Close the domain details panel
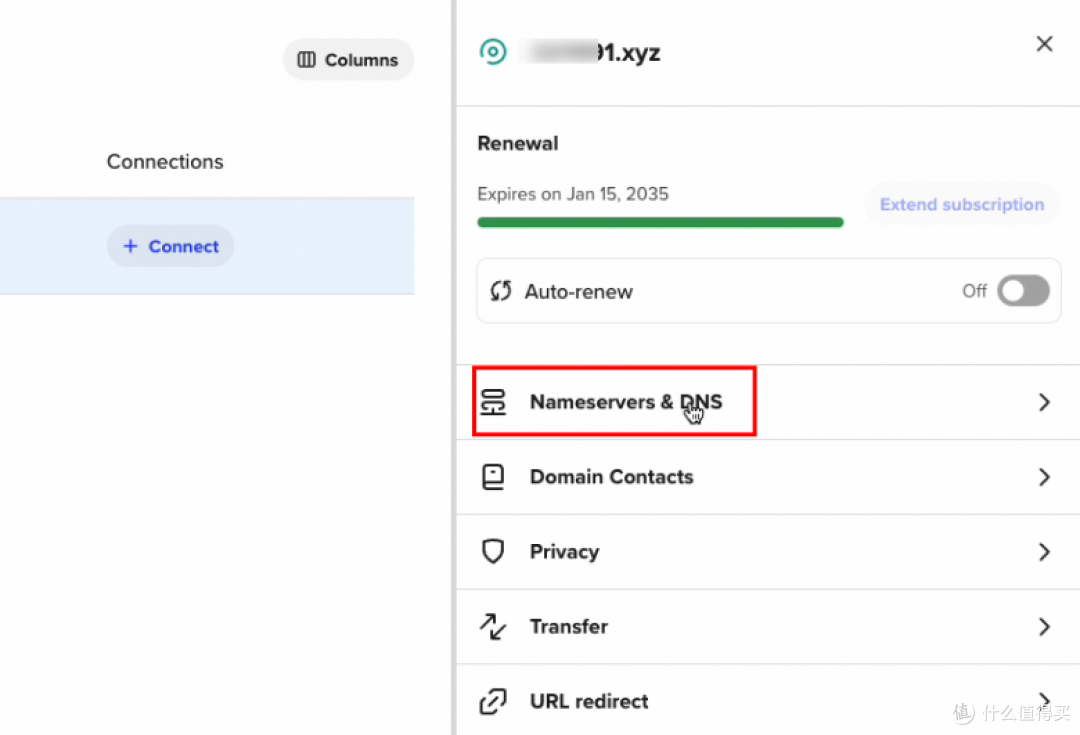The height and width of the screenshot is (735, 1080). pyautogui.click(x=1044, y=44)
